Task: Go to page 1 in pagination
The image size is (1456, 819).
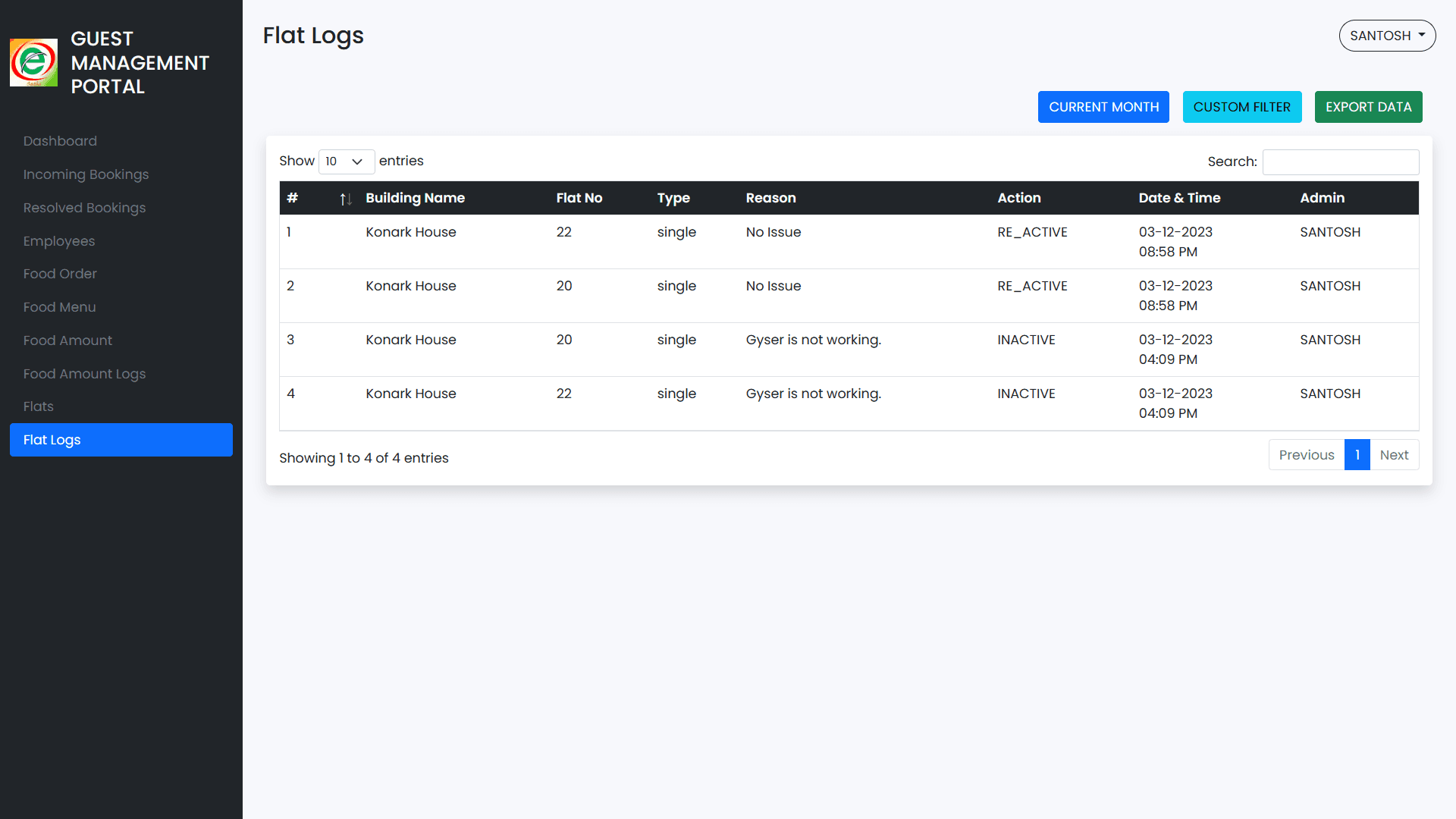Action: coord(1357,454)
